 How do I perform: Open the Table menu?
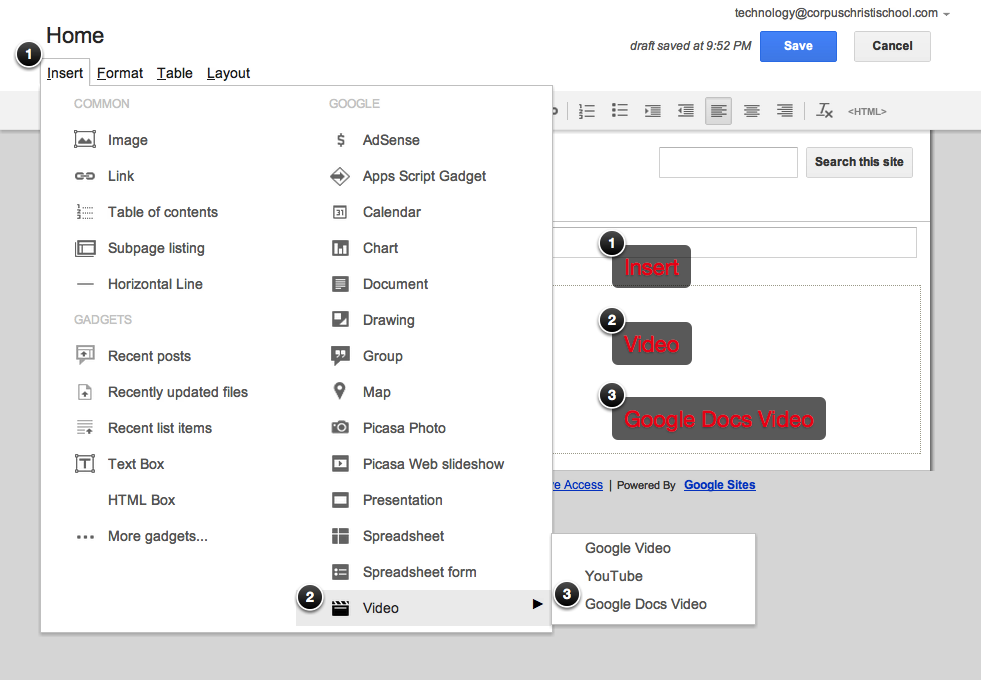(x=175, y=73)
